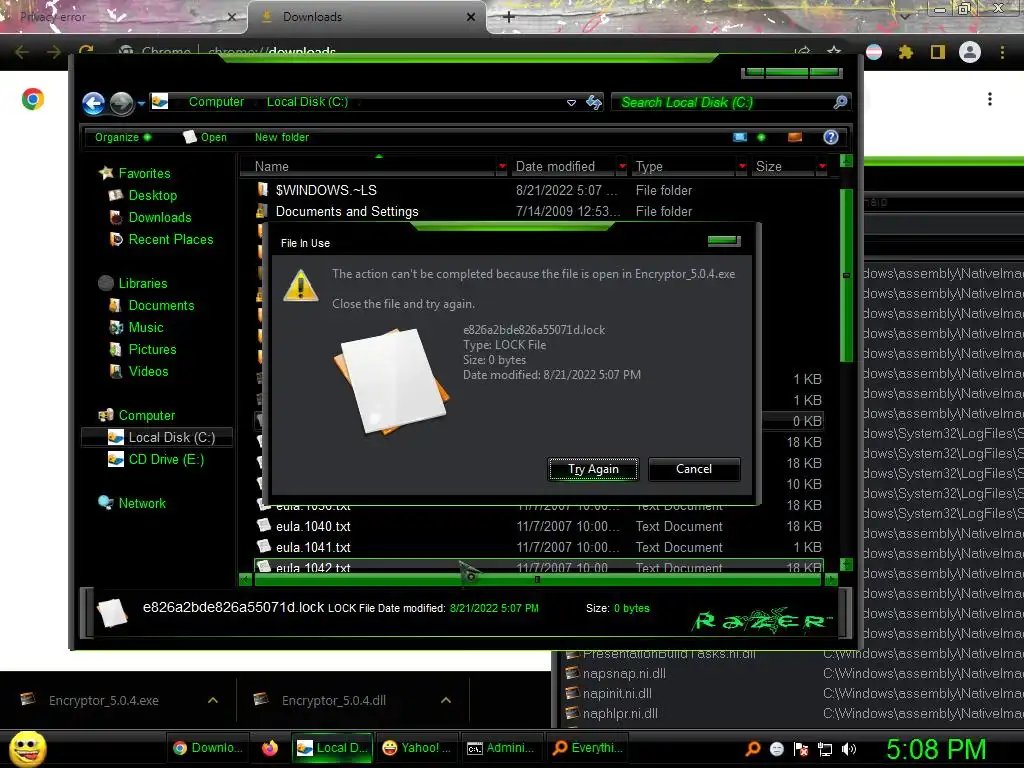The image size is (1024, 768).
Task: Open Size column filter dropdown
Action: 822,167
